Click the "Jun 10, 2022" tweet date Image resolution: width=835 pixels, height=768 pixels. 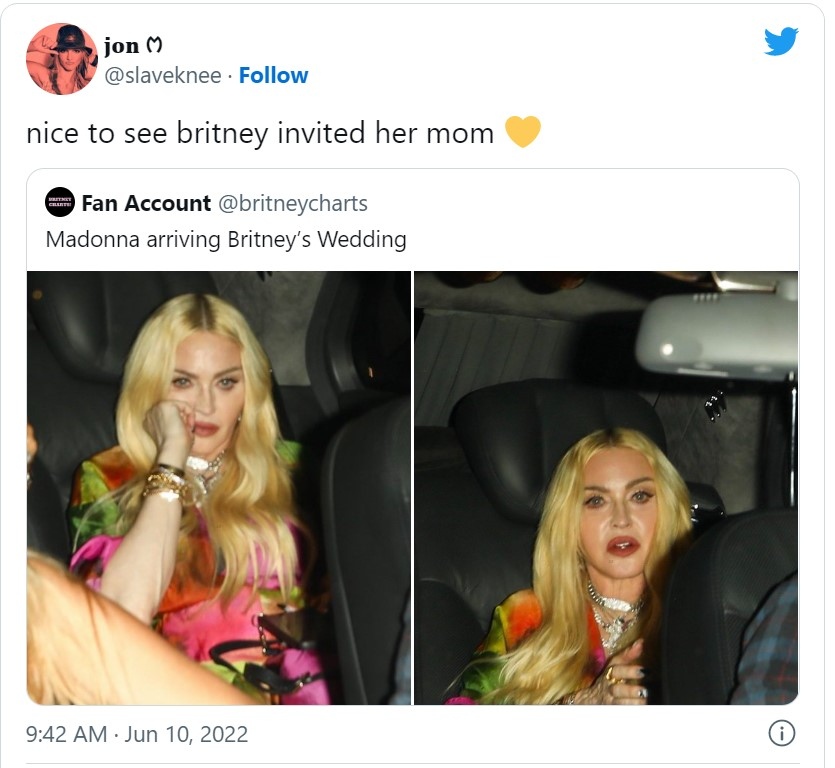(186, 734)
